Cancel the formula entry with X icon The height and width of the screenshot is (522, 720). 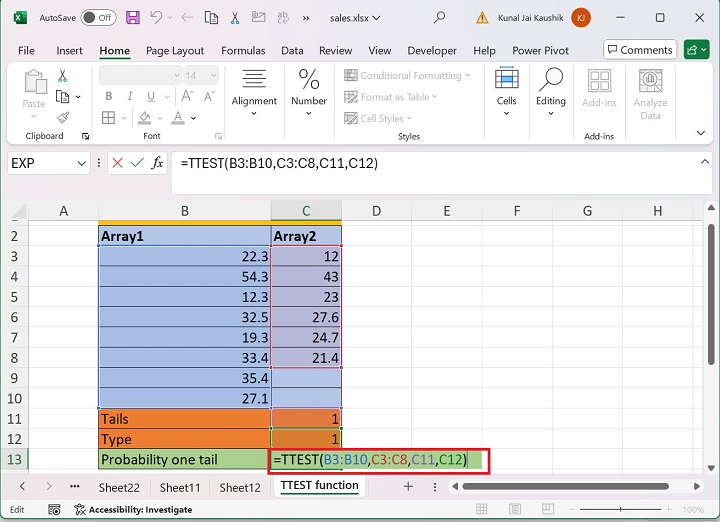[x=117, y=163]
